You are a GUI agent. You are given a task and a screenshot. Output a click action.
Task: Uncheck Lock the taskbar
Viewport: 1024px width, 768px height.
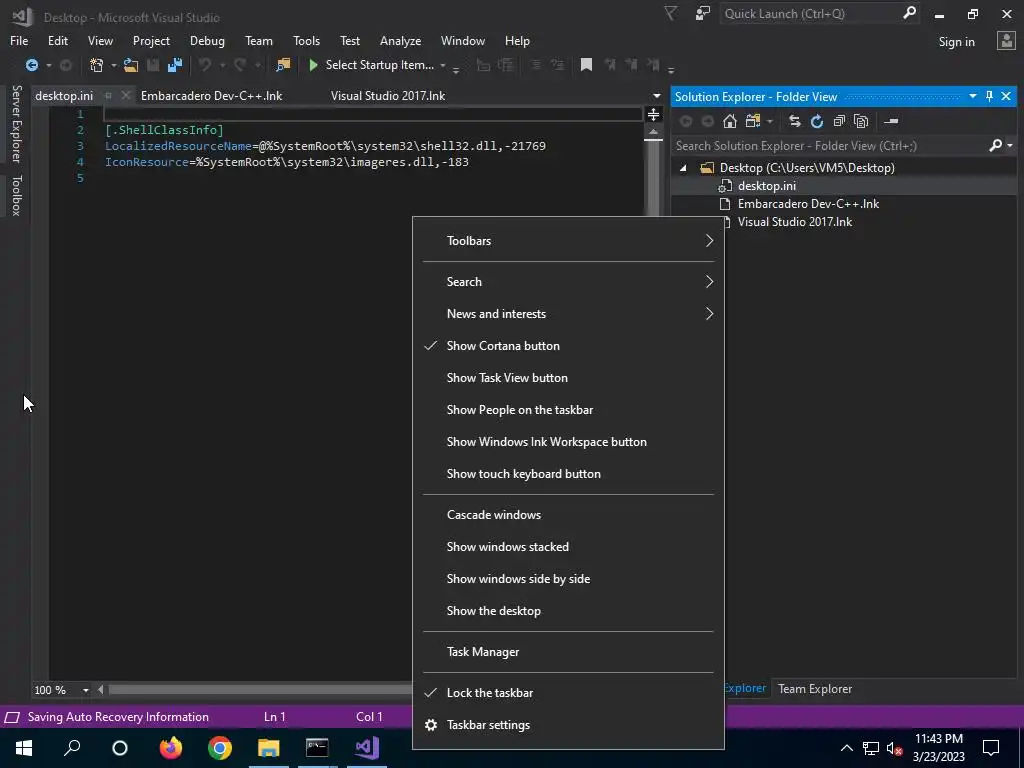coord(568,693)
